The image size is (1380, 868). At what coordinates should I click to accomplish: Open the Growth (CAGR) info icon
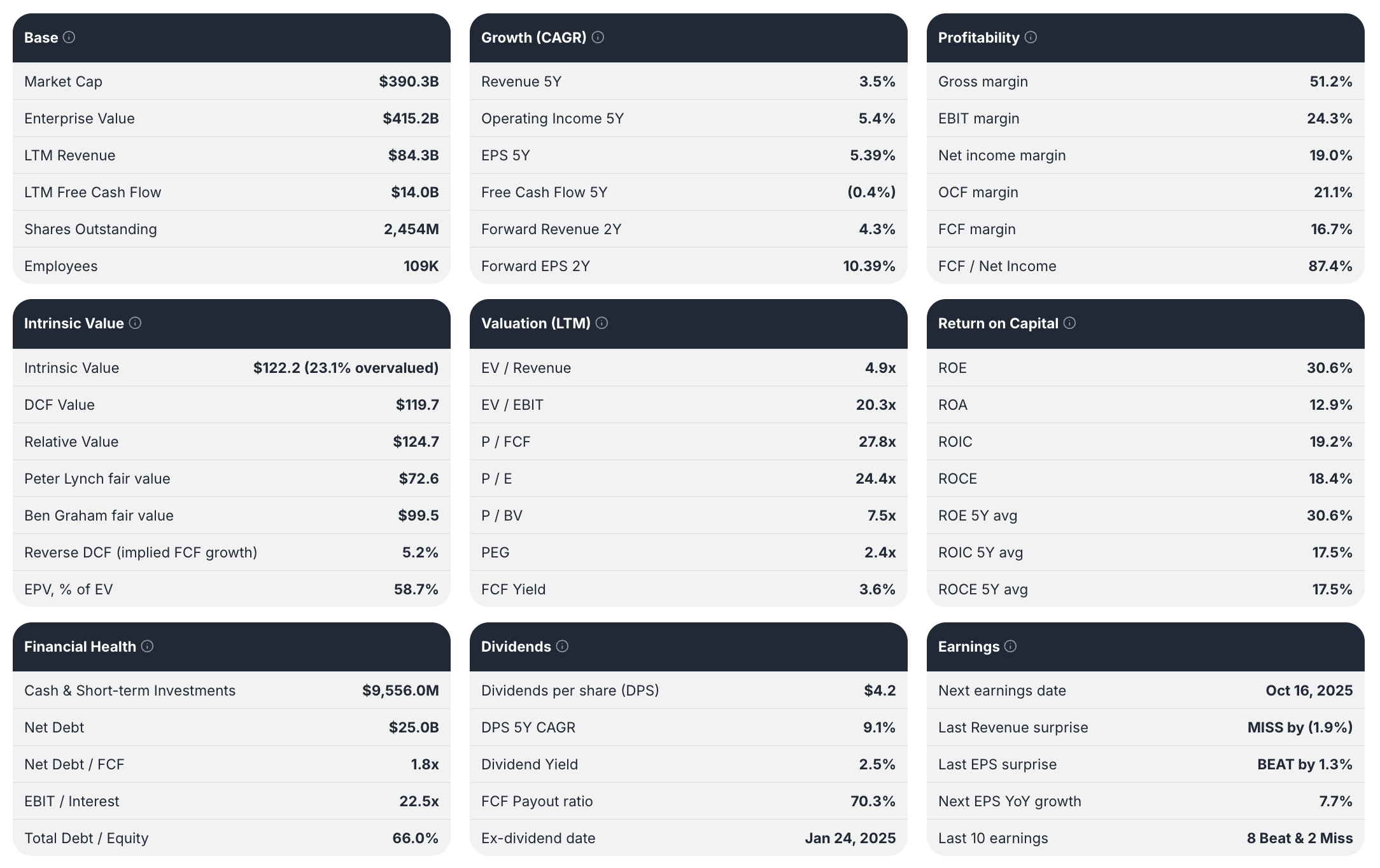point(597,38)
